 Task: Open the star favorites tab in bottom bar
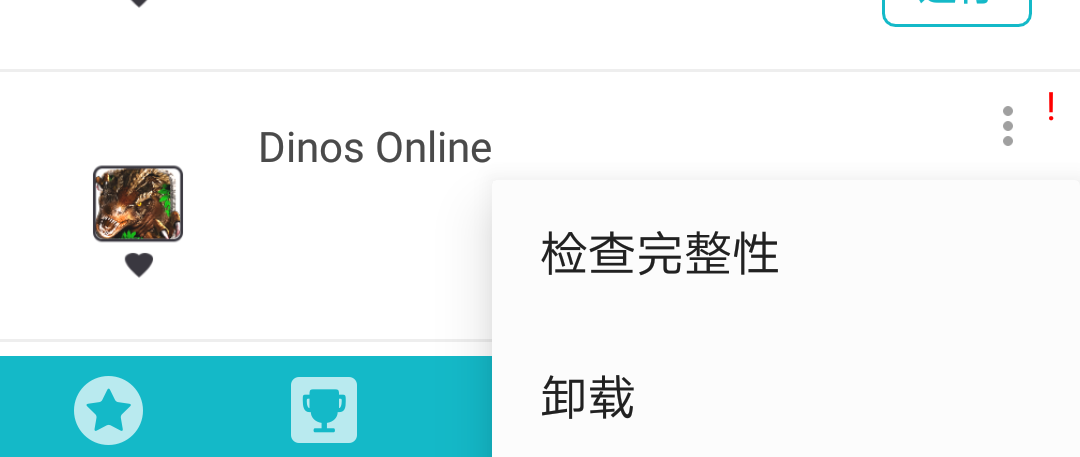pyautogui.click(x=108, y=410)
